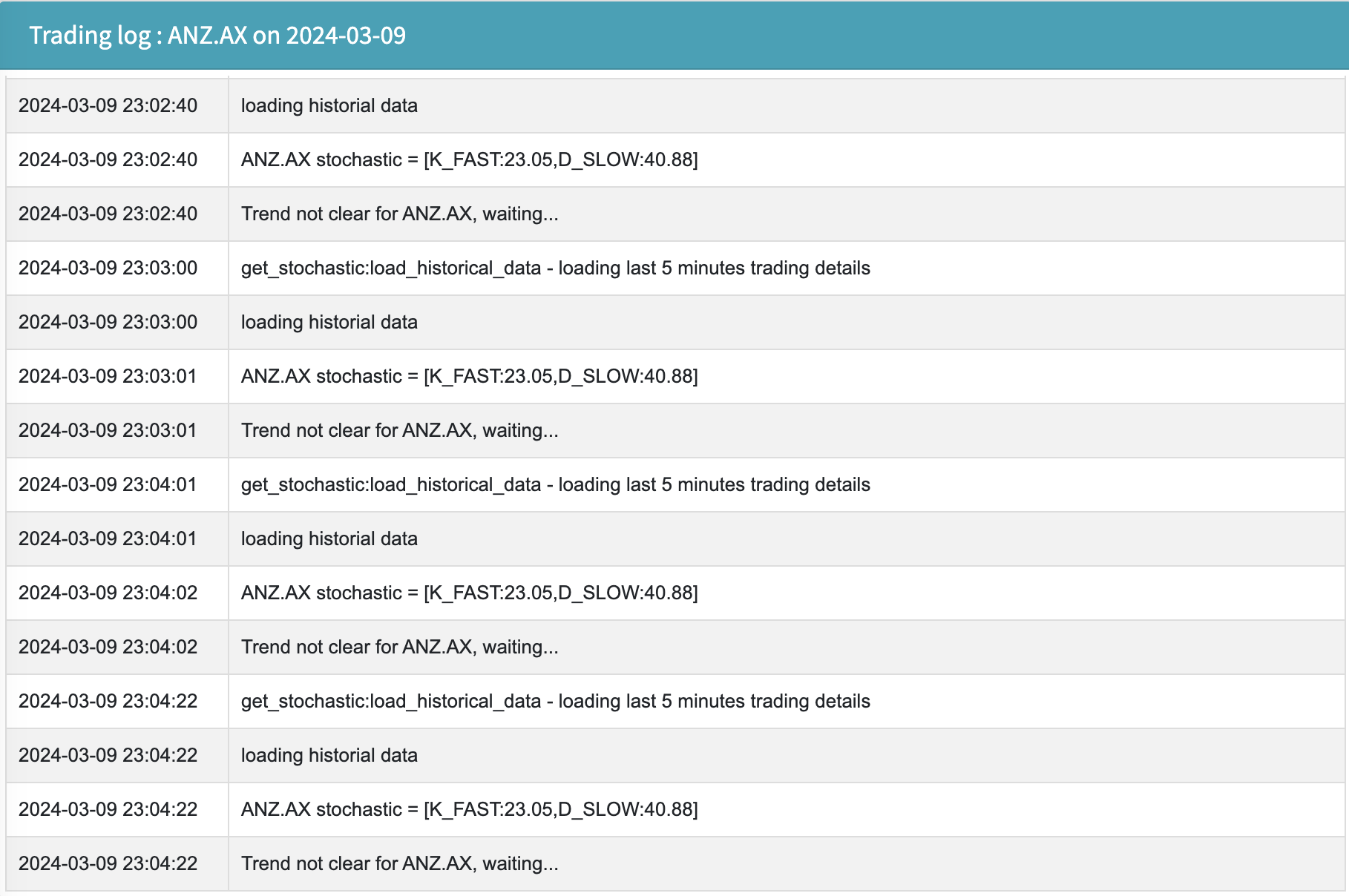
Task: Select the 23:02:40 loading historial data message
Action: click(x=329, y=105)
